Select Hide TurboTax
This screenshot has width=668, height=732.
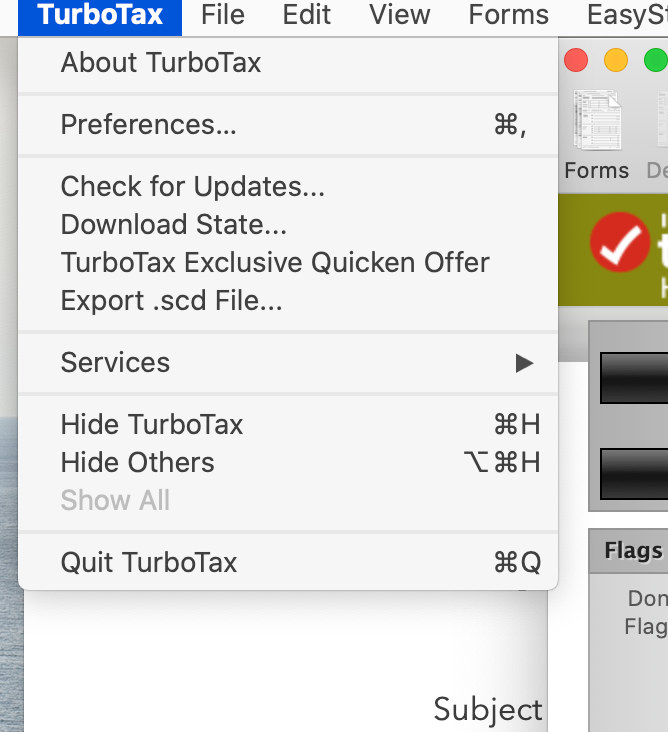pyautogui.click(x=288, y=425)
